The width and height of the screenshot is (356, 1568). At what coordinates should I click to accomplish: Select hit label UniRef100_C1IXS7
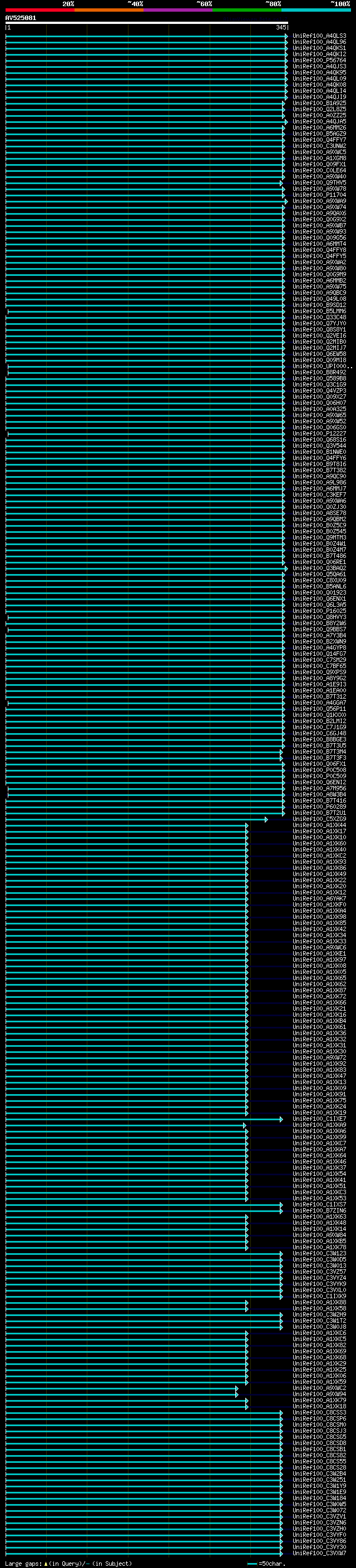(x=319, y=1204)
